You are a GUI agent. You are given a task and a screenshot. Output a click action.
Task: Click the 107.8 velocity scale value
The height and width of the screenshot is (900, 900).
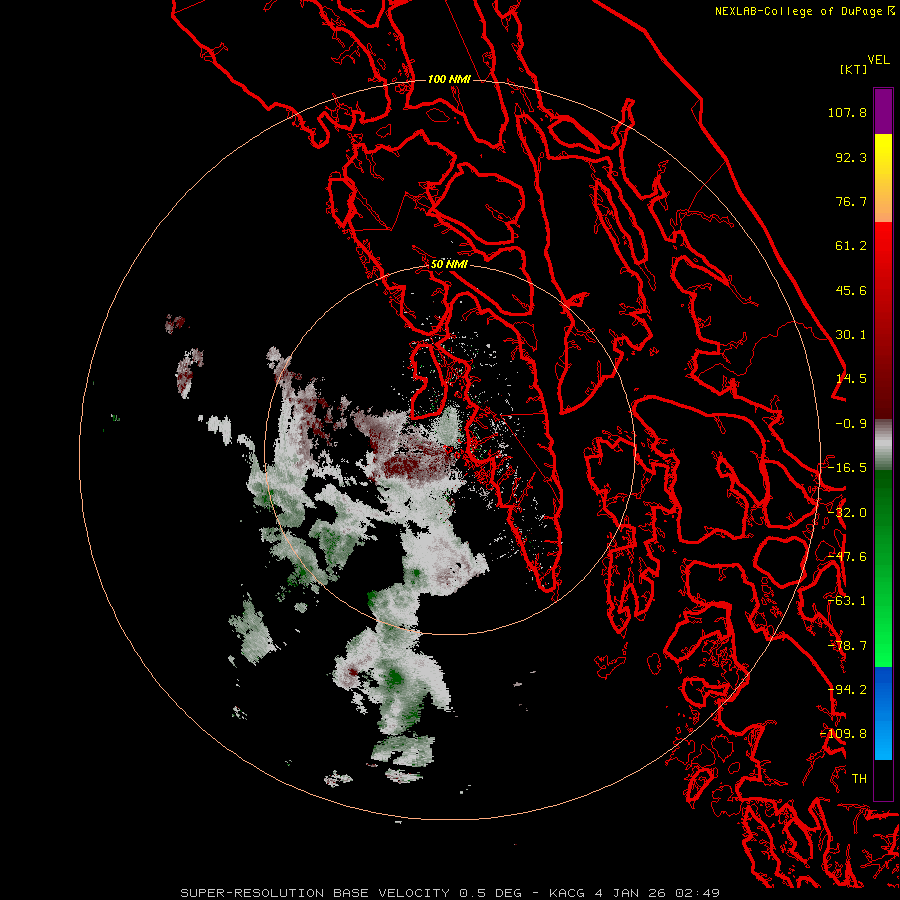[x=847, y=112]
